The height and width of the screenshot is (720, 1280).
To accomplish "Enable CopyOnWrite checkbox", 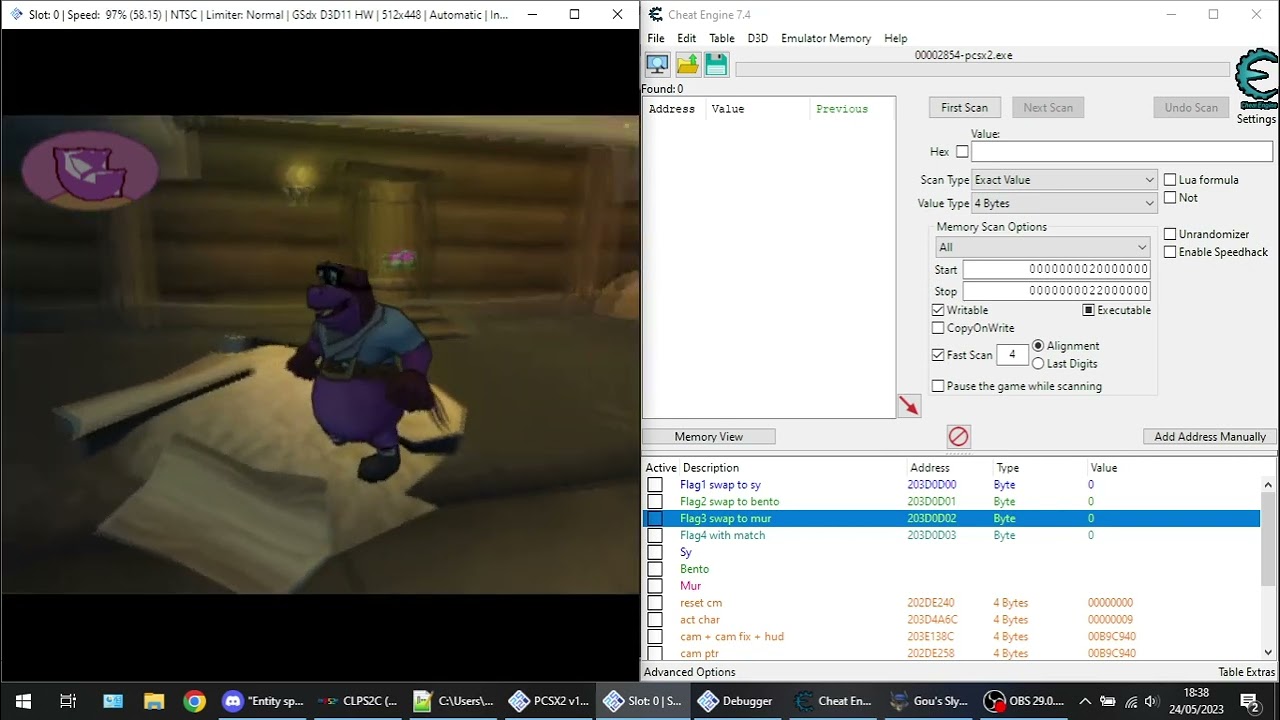I will [x=938, y=328].
